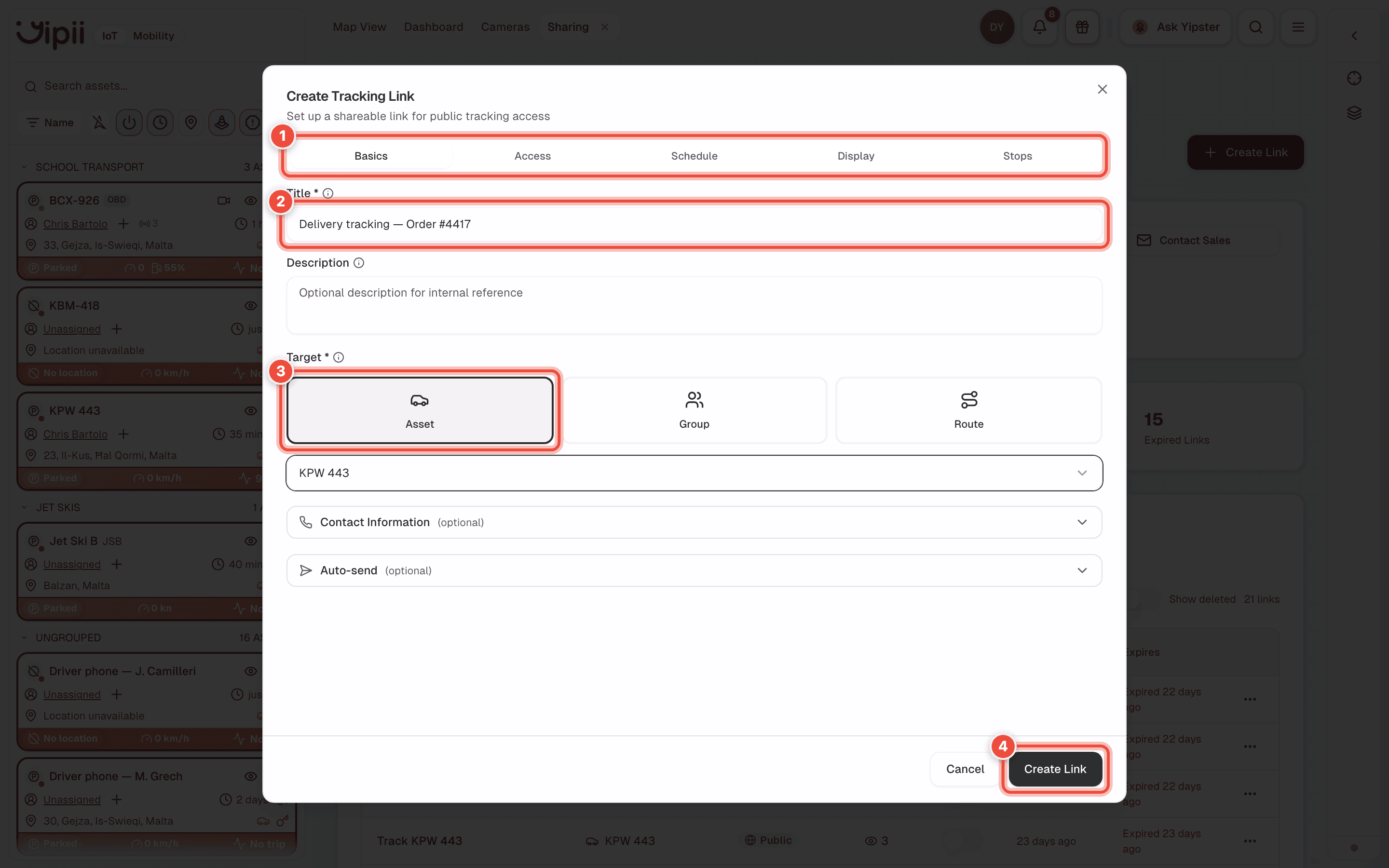
Task: Toggle visibility eye for Jet Ski B
Action: 250,541
